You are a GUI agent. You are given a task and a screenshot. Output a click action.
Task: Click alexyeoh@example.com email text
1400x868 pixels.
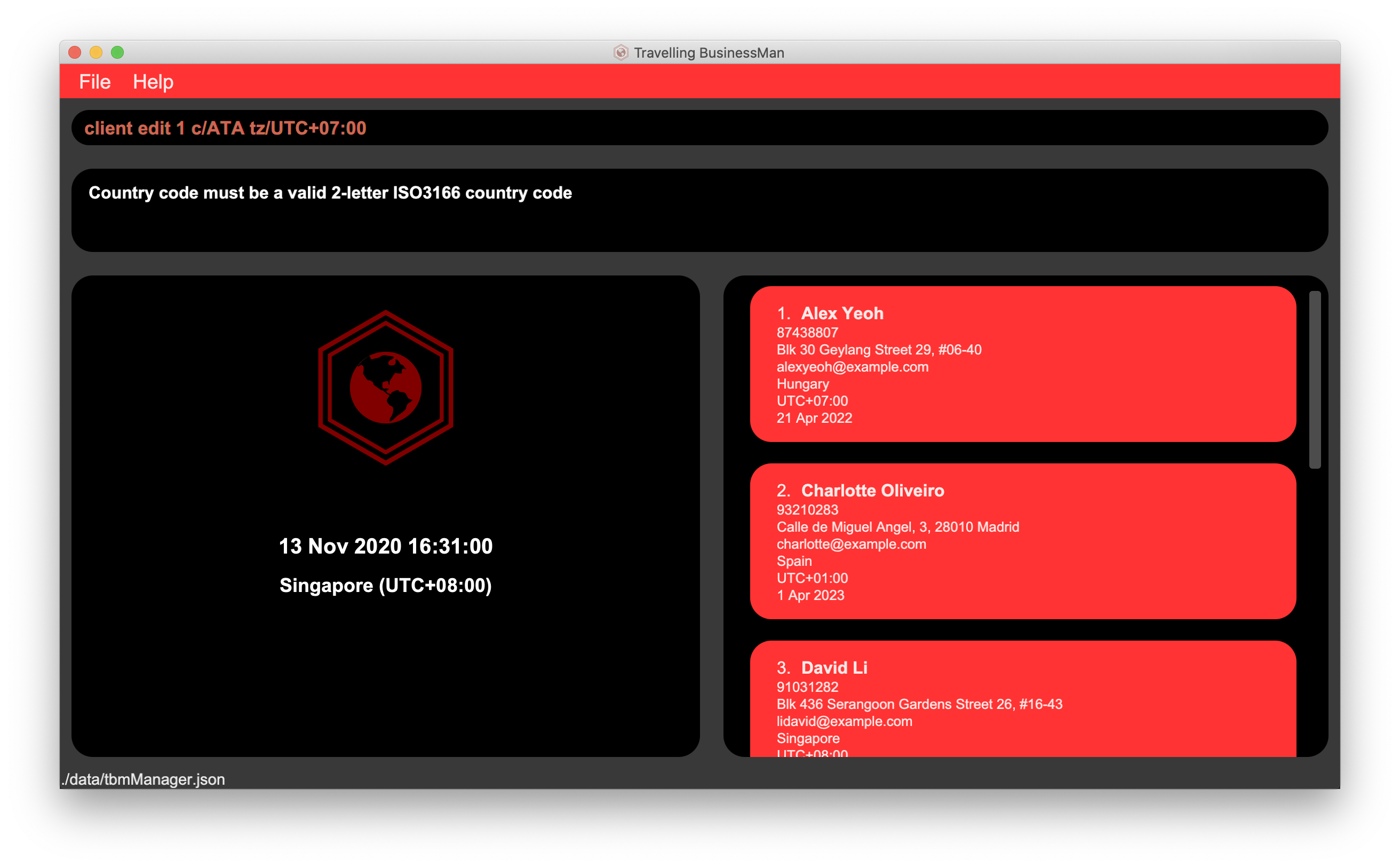click(x=852, y=367)
